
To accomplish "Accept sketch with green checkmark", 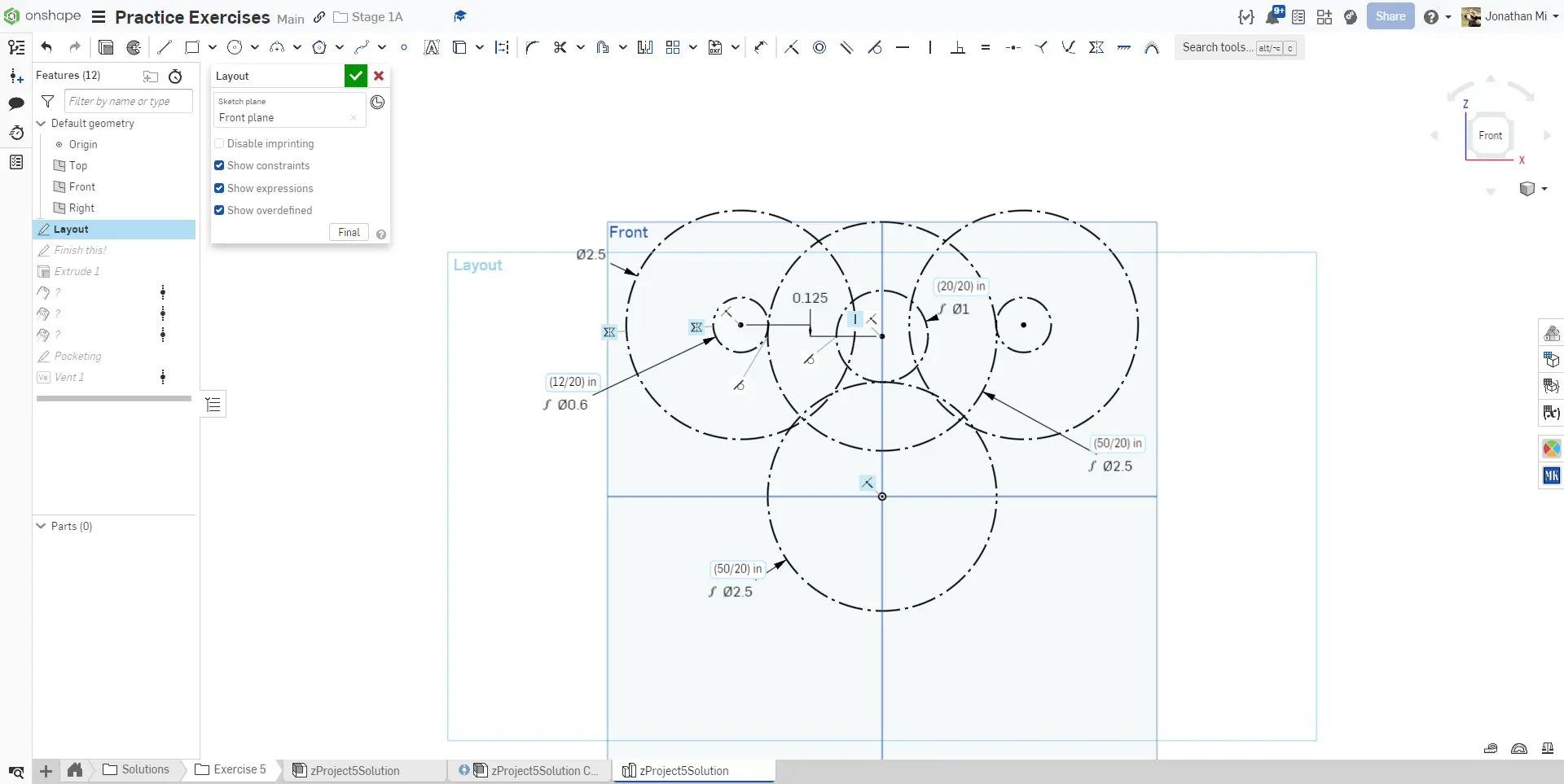I will [355, 76].
